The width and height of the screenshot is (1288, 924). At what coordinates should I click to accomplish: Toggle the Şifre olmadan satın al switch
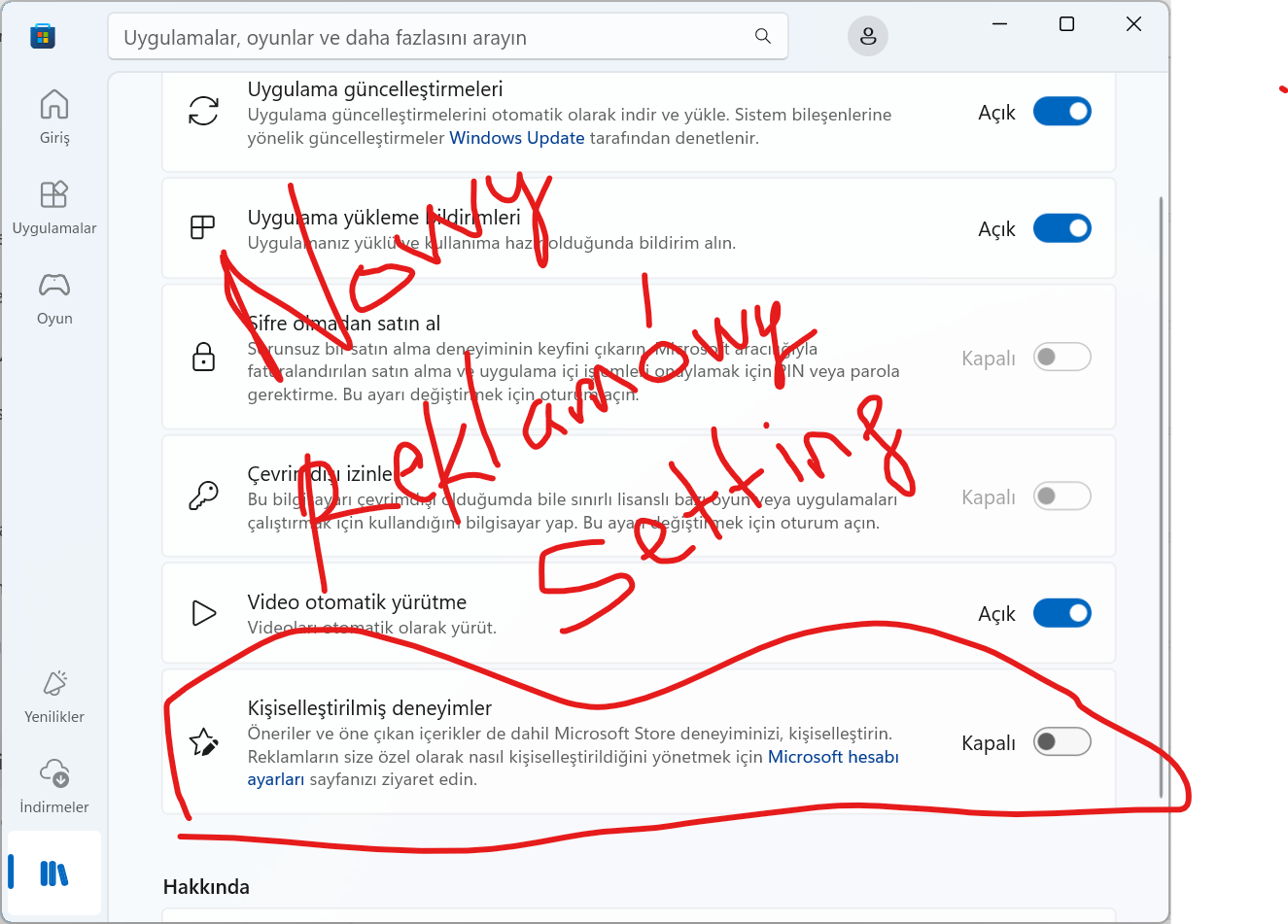(1062, 357)
